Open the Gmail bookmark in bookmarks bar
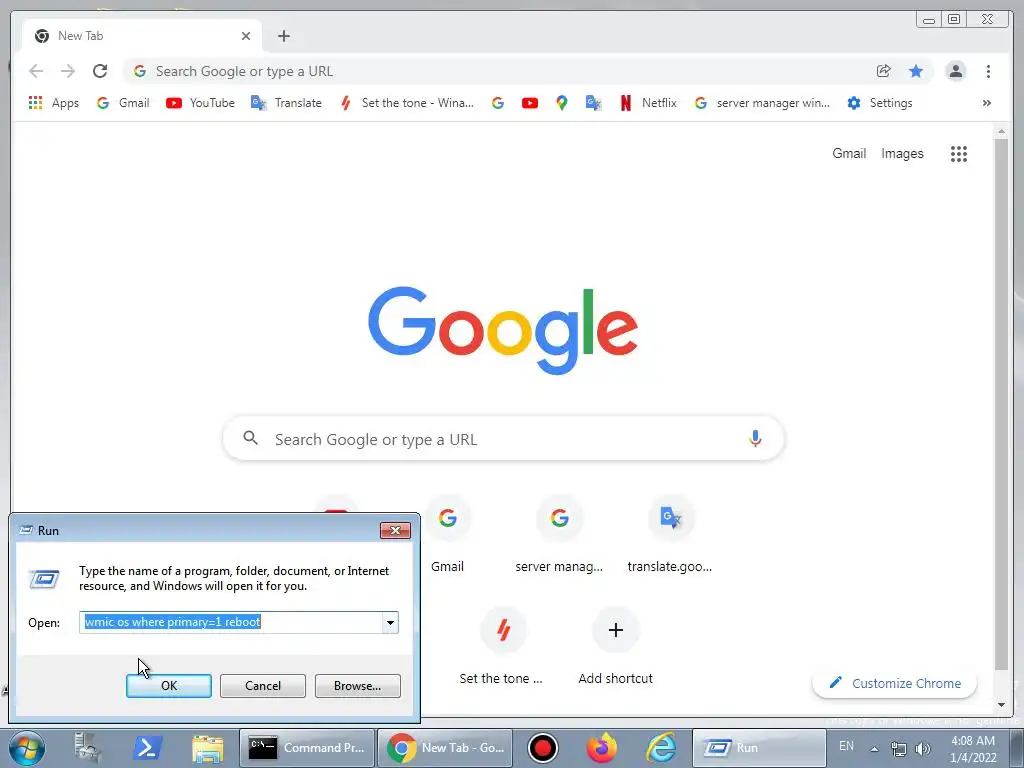 123,103
